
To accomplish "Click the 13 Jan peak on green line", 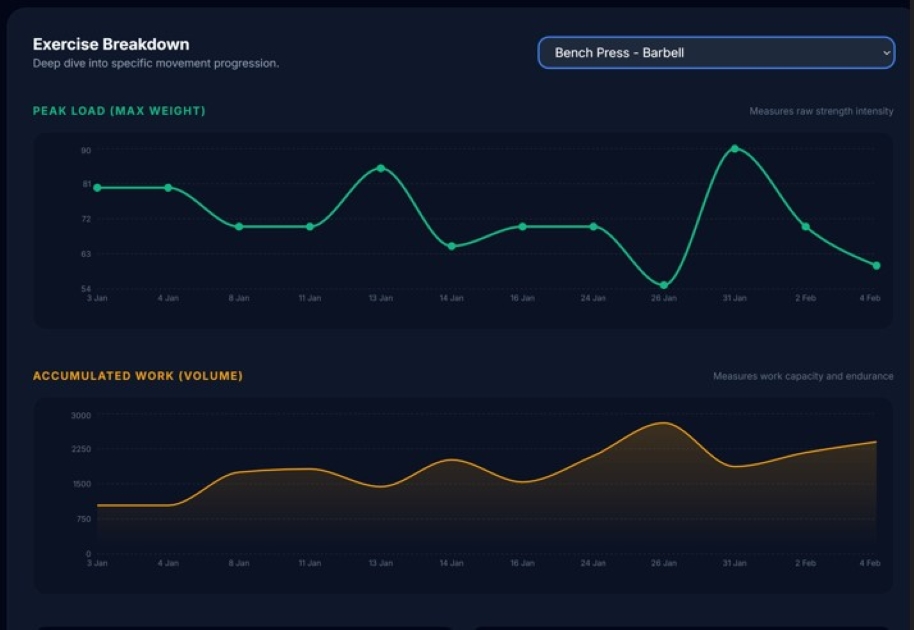I will click(x=381, y=168).
